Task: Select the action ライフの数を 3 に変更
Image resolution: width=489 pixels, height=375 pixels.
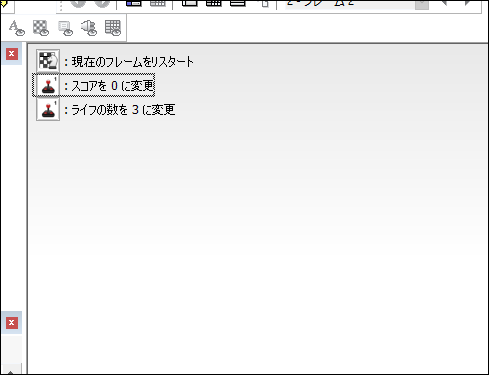Action: (x=123, y=110)
